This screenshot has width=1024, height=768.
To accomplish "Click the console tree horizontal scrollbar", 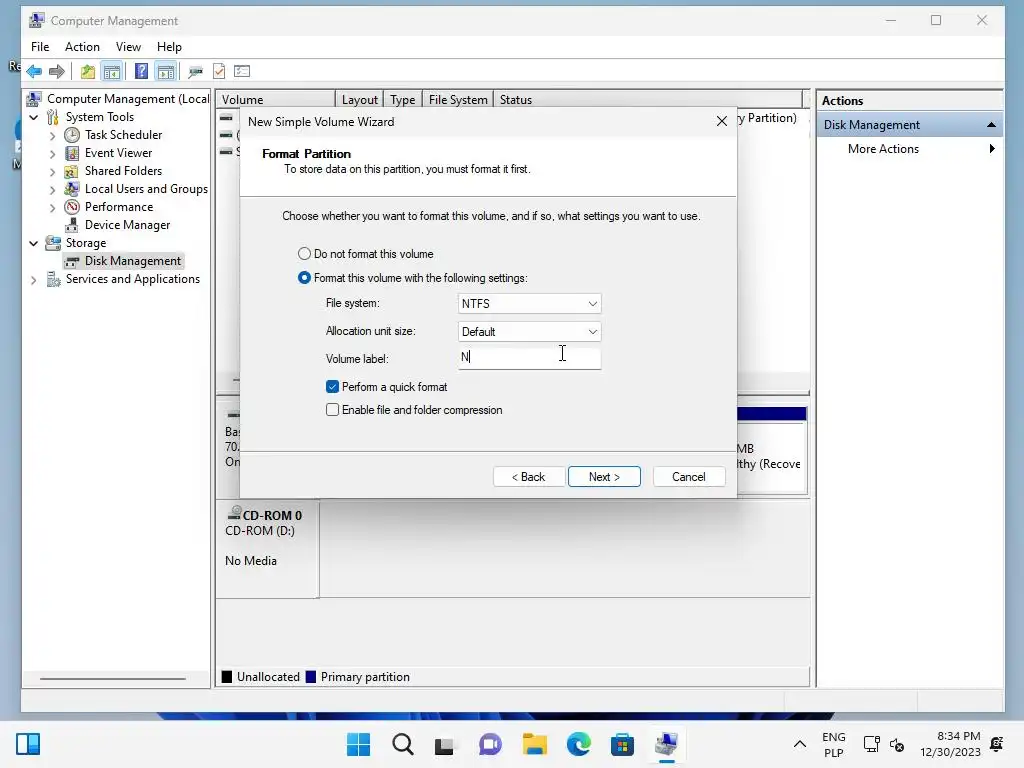I will [112, 679].
